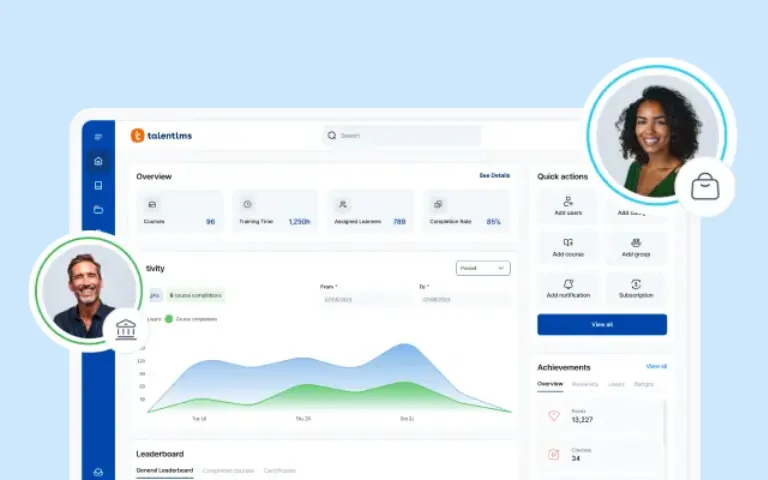Click the Courses icon in Achievements
The image size is (768, 480).
554,454
